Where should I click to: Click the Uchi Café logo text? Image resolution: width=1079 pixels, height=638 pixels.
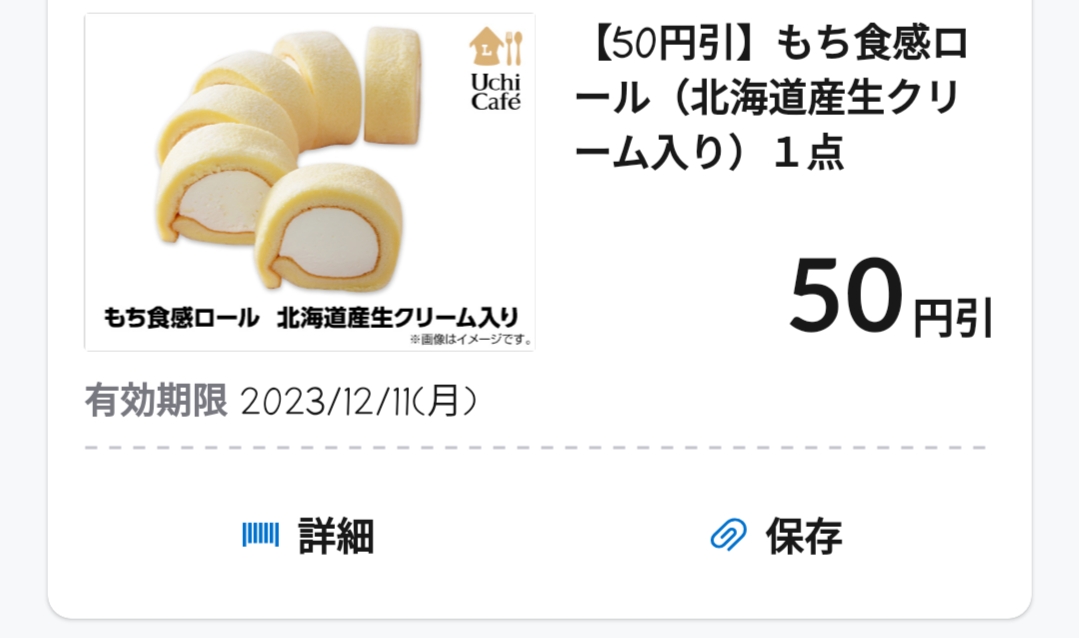pos(495,92)
